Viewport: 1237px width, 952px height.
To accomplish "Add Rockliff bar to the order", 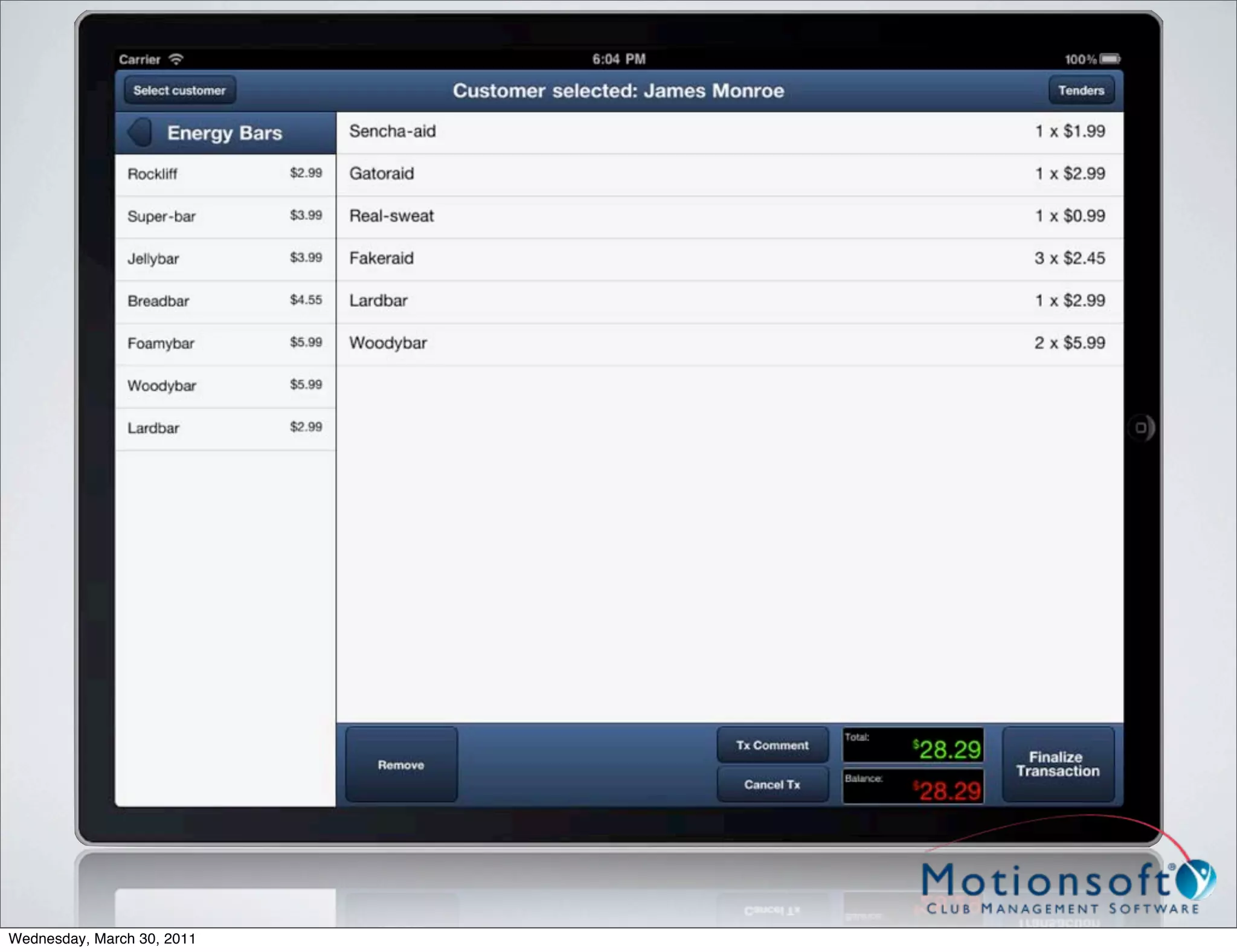I will pos(225,174).
